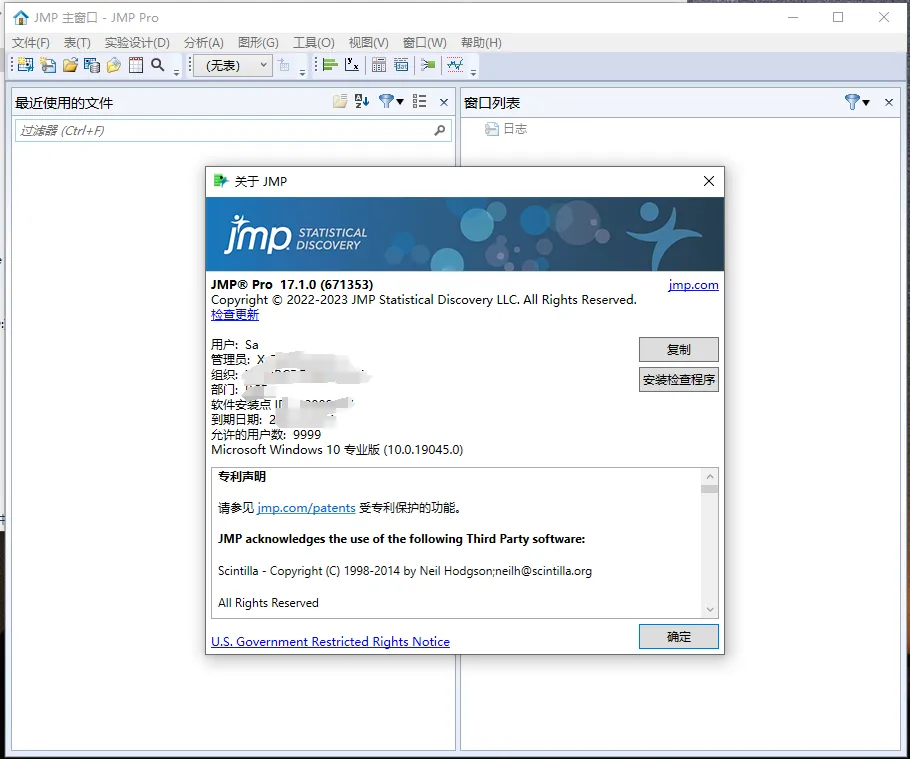Viewport: 910px width, 759px height.
Task: Click the scrollbar thumb in the patent text box
Action: coord(709,489)
